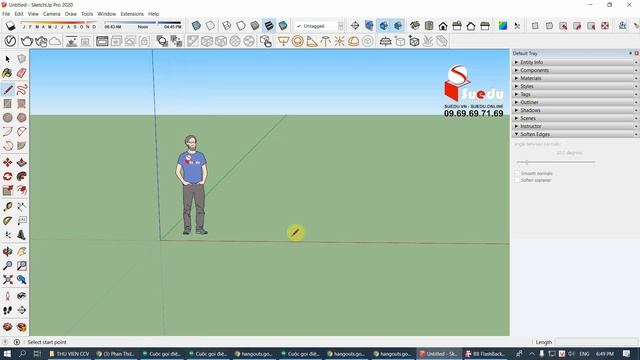The width and height of the screenshot is (640, 360).
Task: Expand the Shadows panel
Action: tap(575, 110)
